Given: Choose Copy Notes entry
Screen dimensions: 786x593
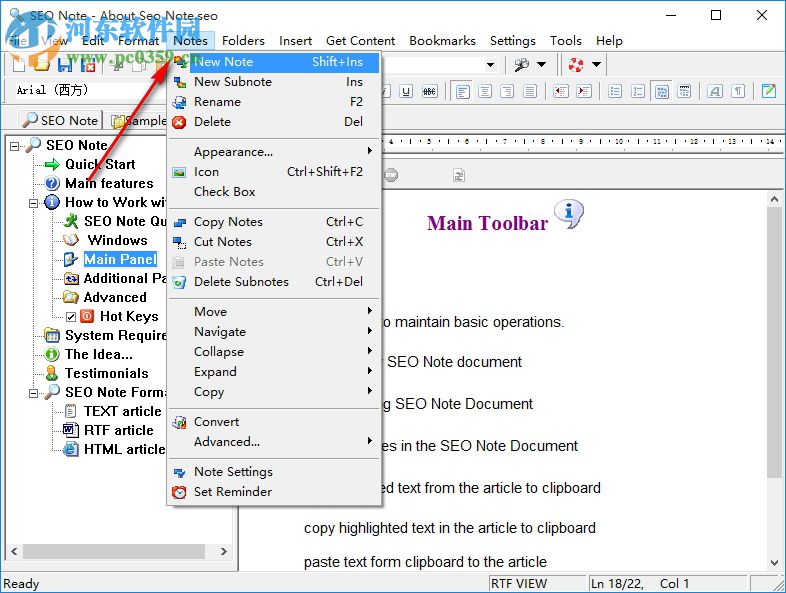Looking at the screenshot, I should coord(274,222).
